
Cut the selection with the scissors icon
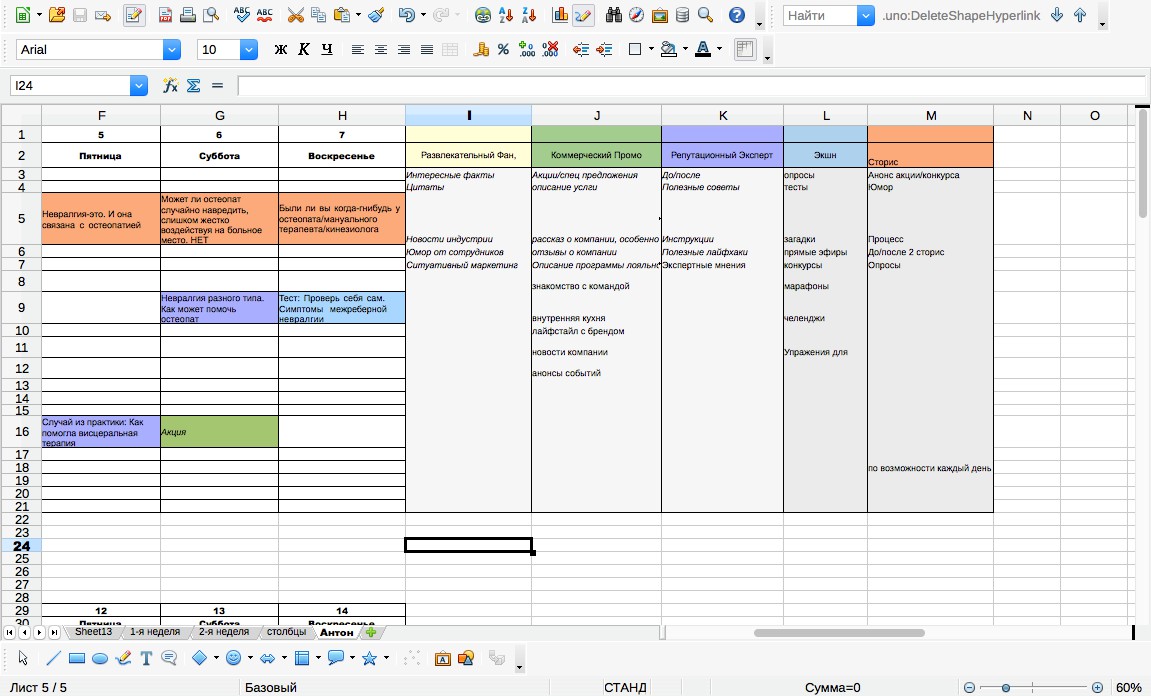coord(295,15)
